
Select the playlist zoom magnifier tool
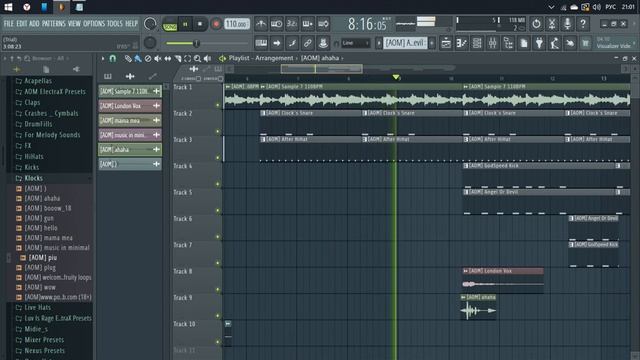197,59
